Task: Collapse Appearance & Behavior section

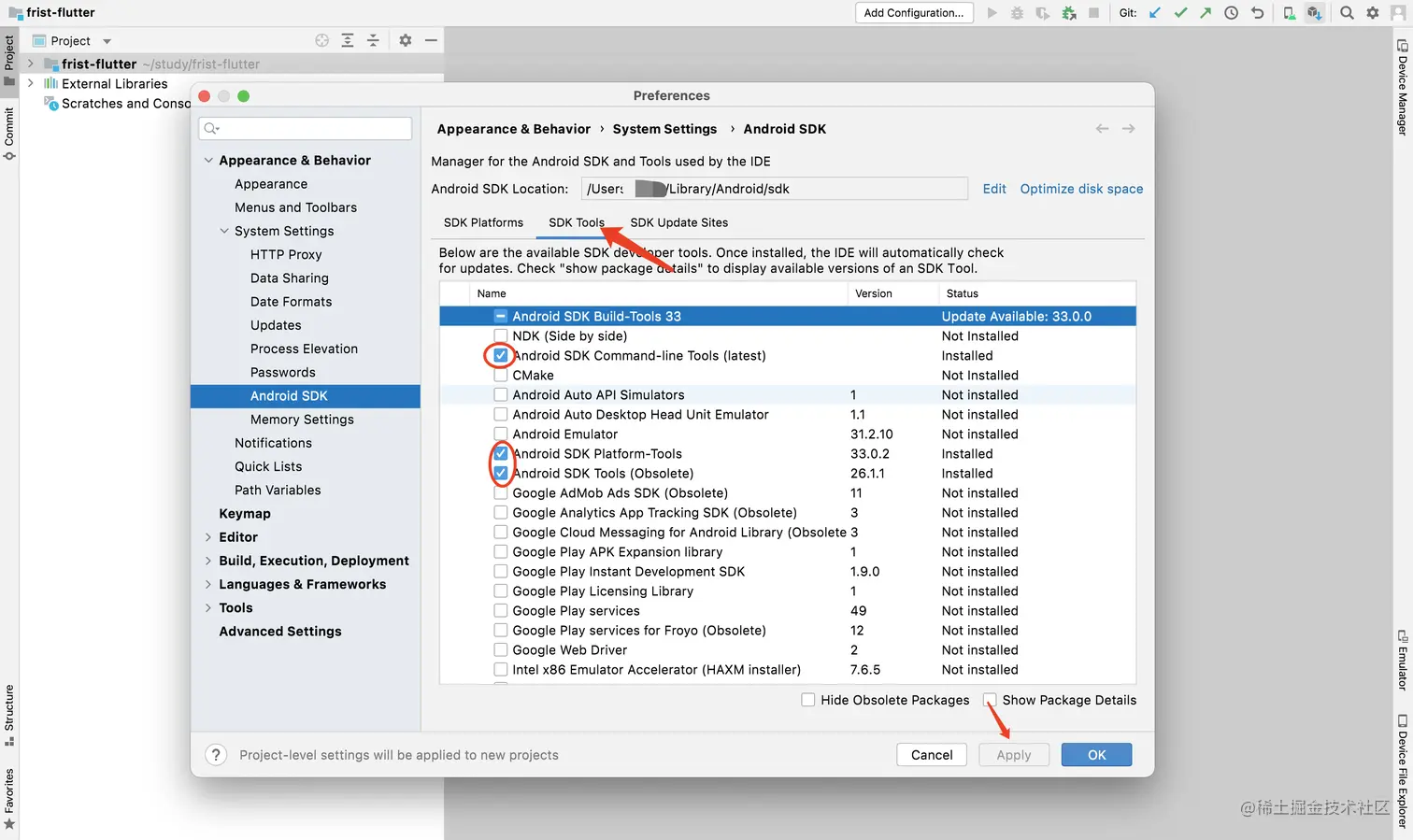Action: click(x=208, y=161)
